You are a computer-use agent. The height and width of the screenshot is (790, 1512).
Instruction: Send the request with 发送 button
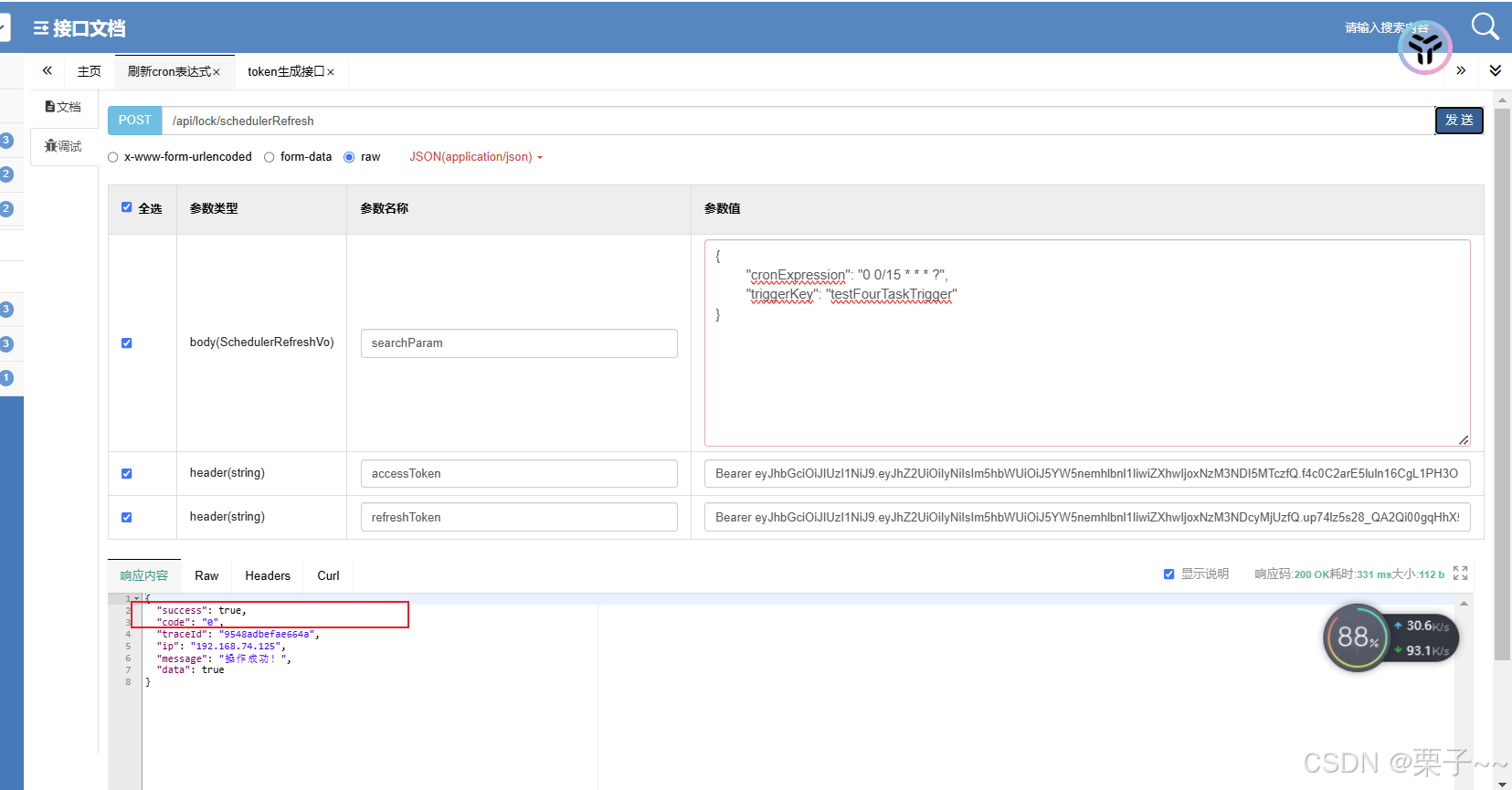[1459, 121]
